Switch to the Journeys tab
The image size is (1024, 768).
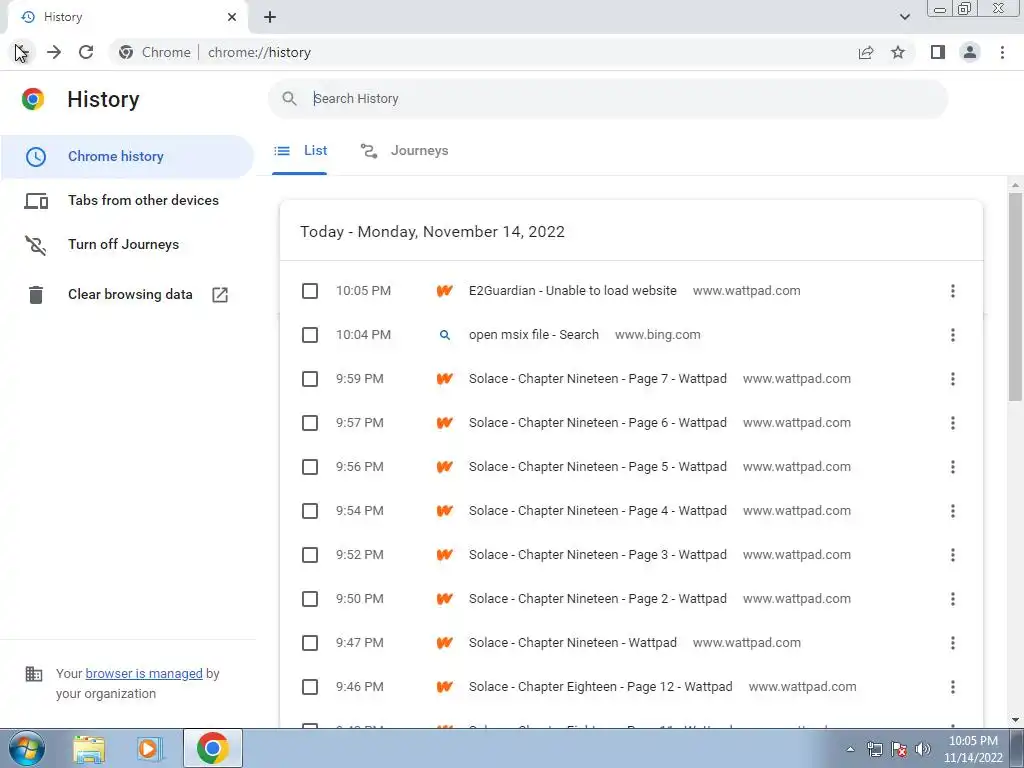pos(404,151)
